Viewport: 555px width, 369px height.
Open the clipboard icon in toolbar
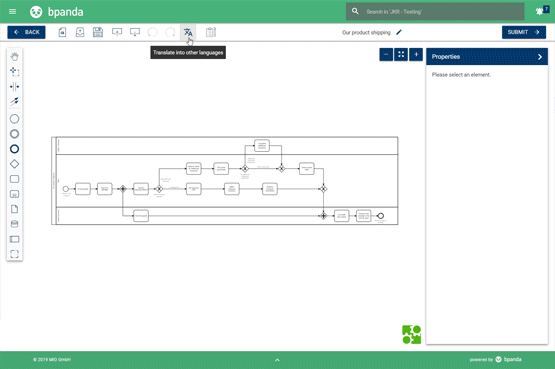[x=211, y=32]
